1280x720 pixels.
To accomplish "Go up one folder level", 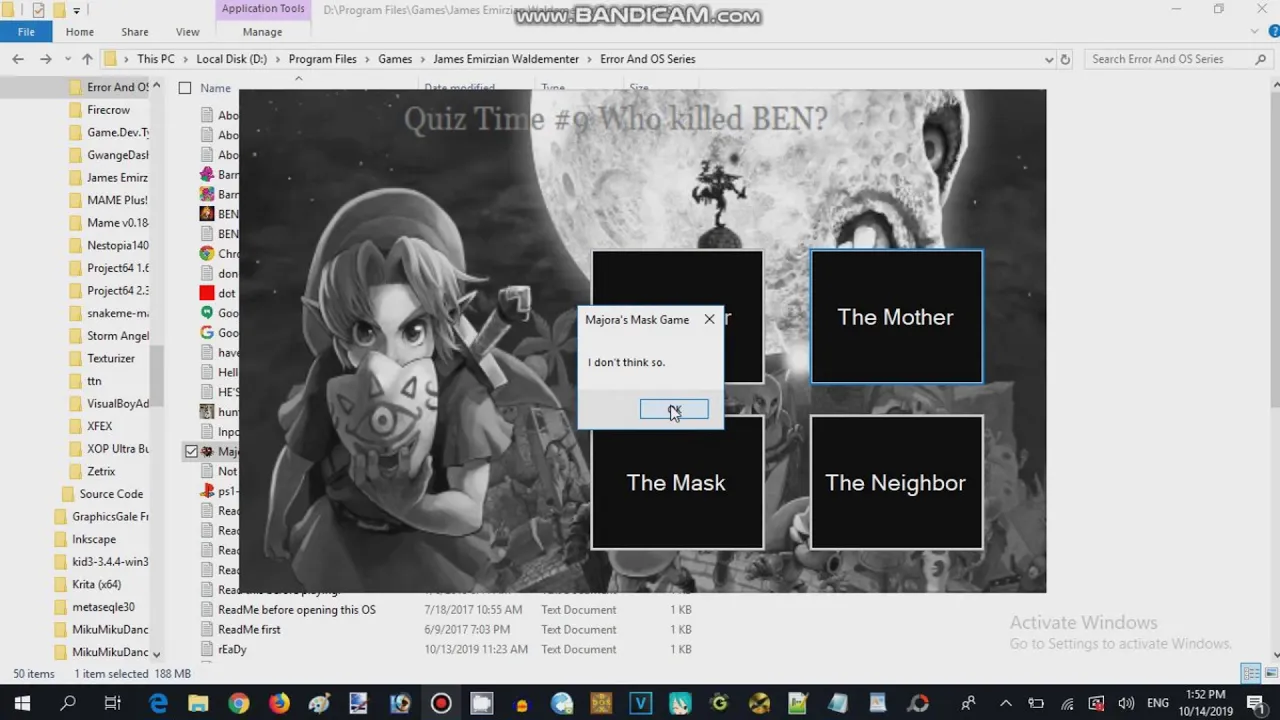I will [x=87, y=59].
